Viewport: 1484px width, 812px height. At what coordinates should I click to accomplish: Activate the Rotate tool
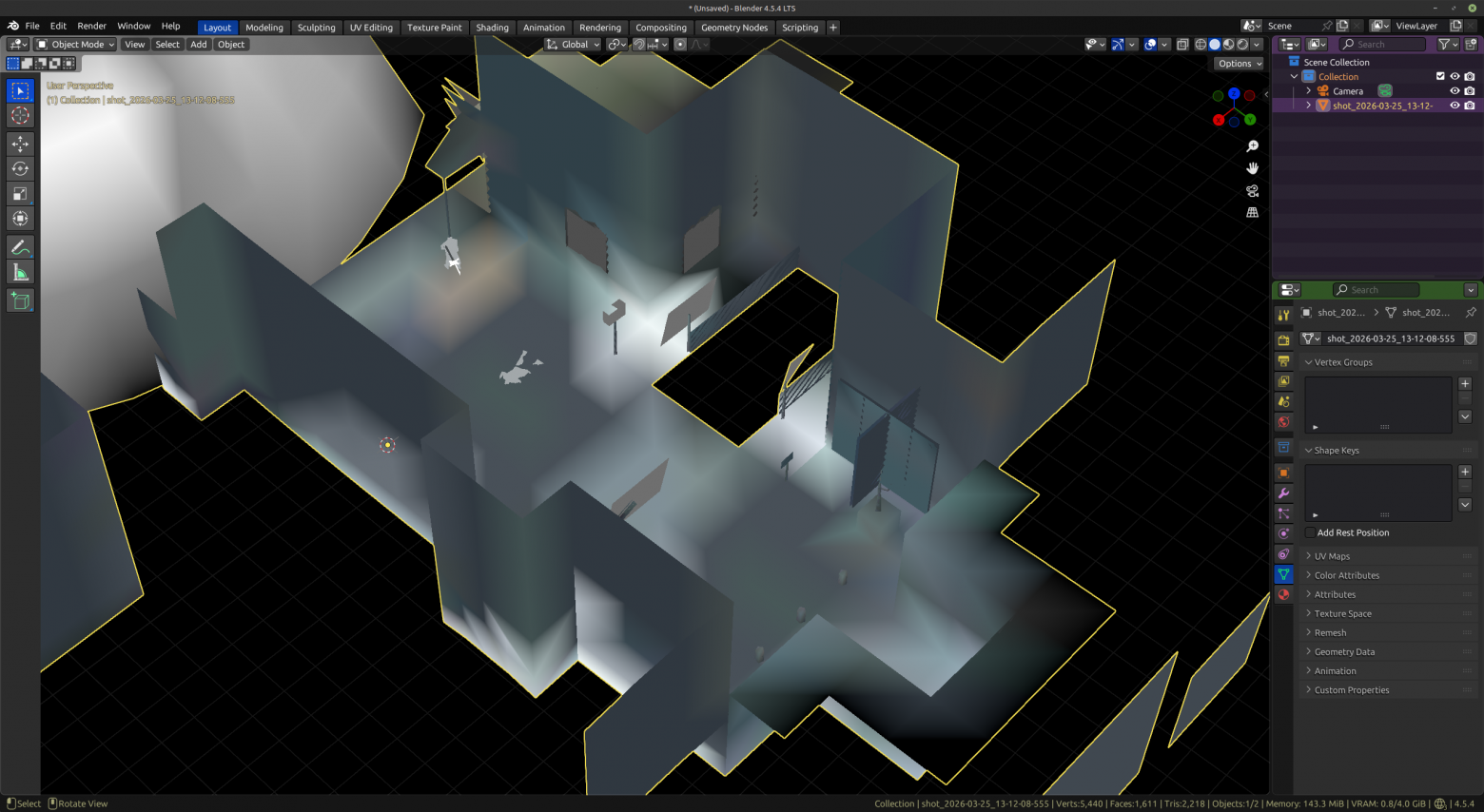point(20,168)
